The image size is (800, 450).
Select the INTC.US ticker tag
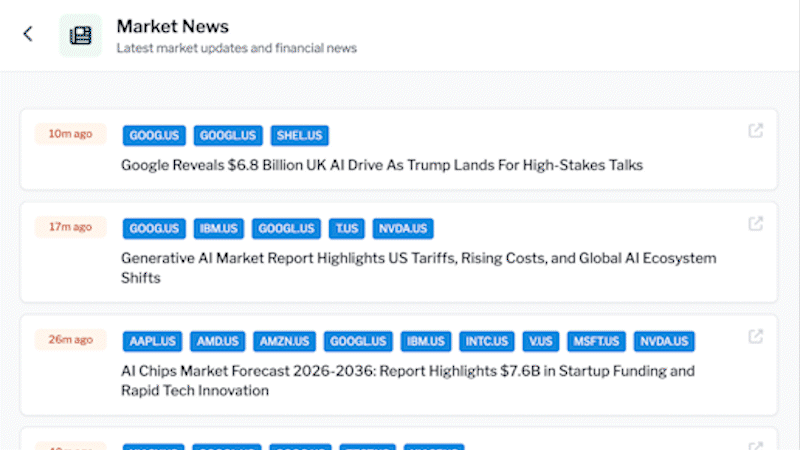tap(487, 341)
